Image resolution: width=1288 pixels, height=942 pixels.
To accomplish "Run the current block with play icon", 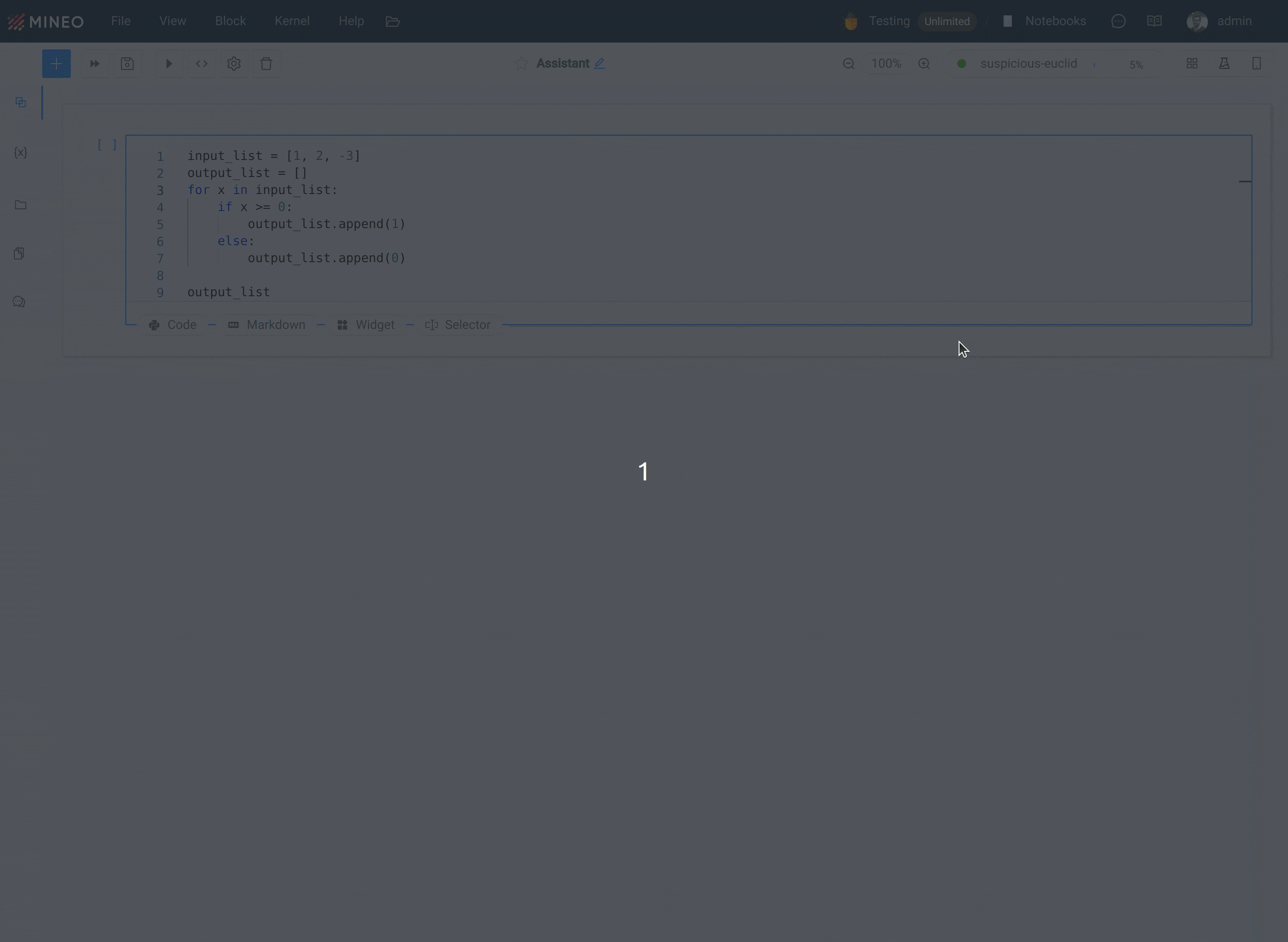I will point(169,63).
